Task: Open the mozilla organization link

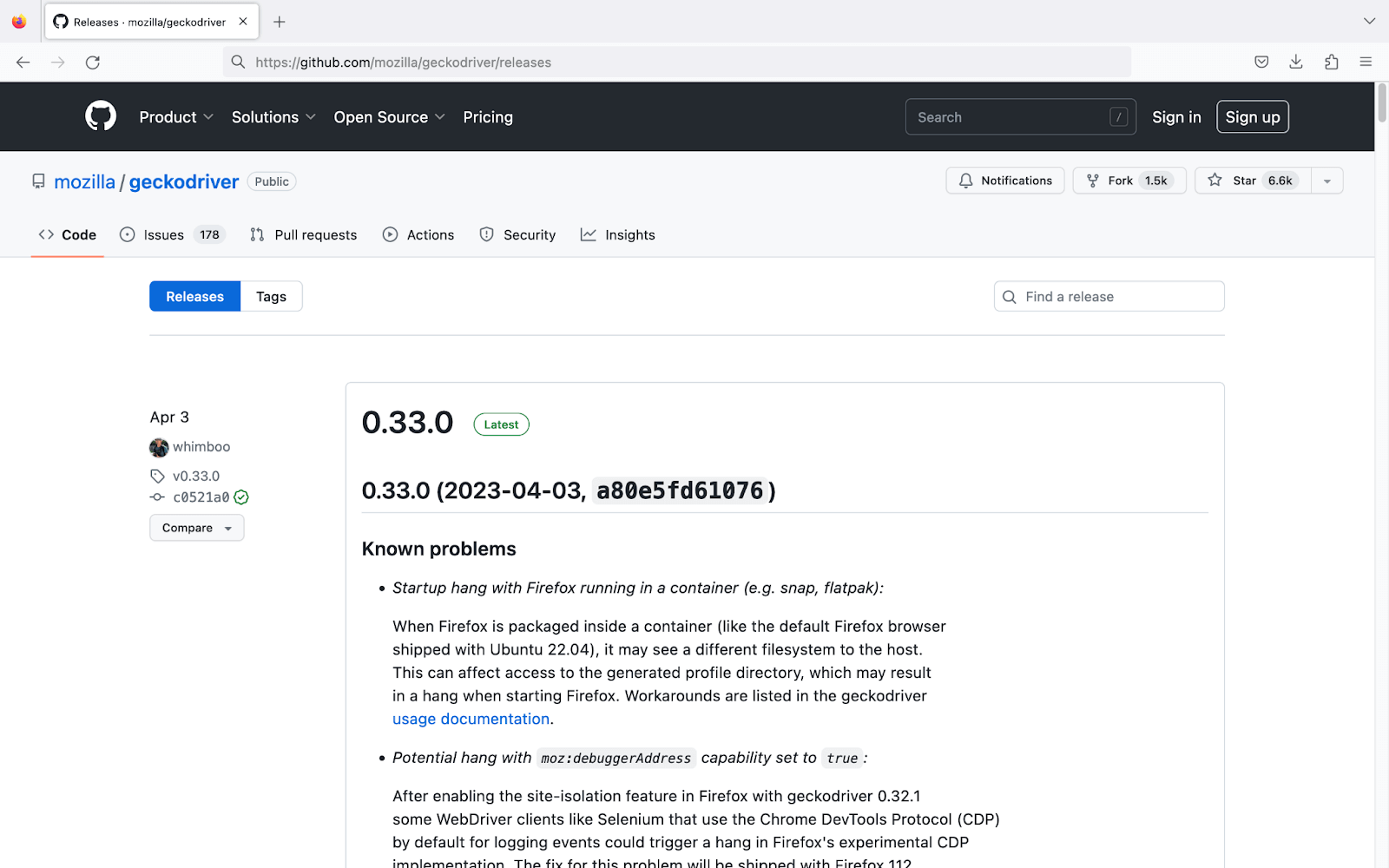Action: (x=84, y=181)
